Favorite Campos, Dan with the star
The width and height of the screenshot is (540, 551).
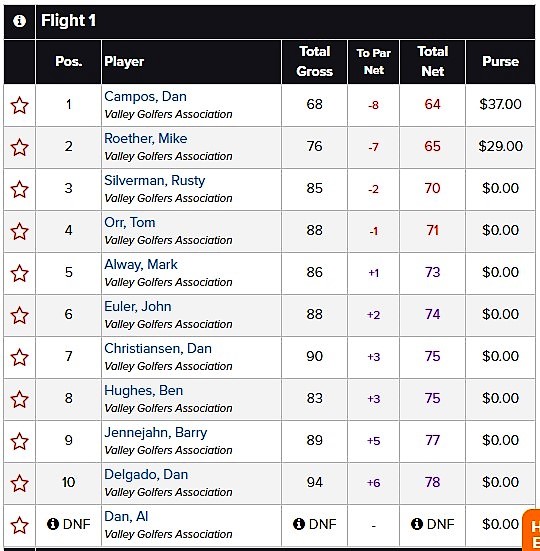(x=19, y=105)
